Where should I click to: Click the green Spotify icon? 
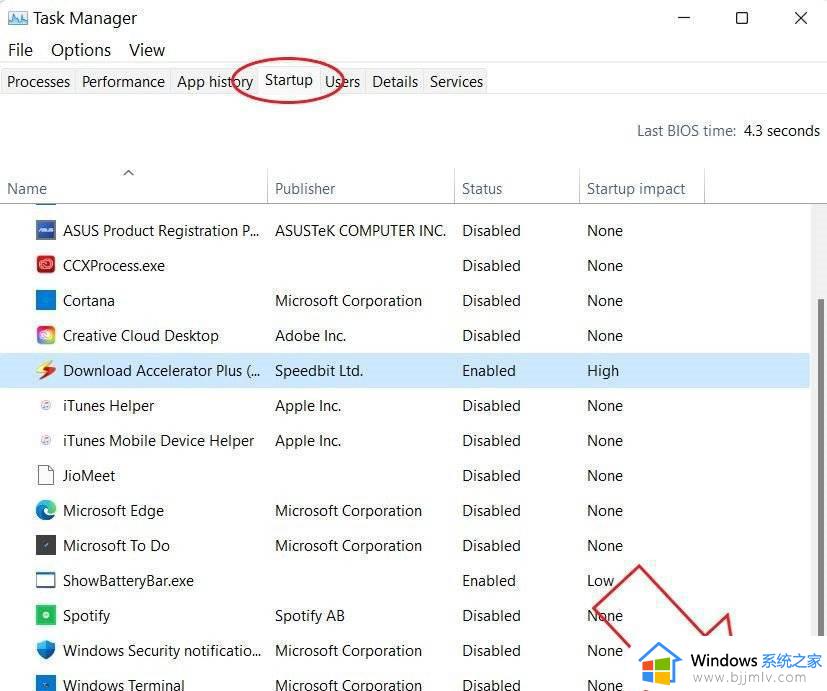pos(46,615)
